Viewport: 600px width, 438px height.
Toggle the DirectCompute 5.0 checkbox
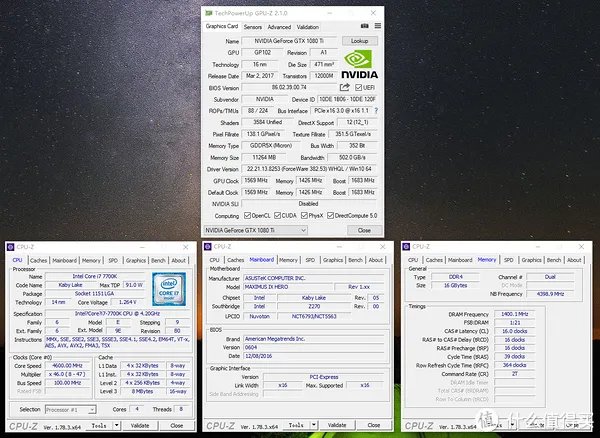click(331, 215)
